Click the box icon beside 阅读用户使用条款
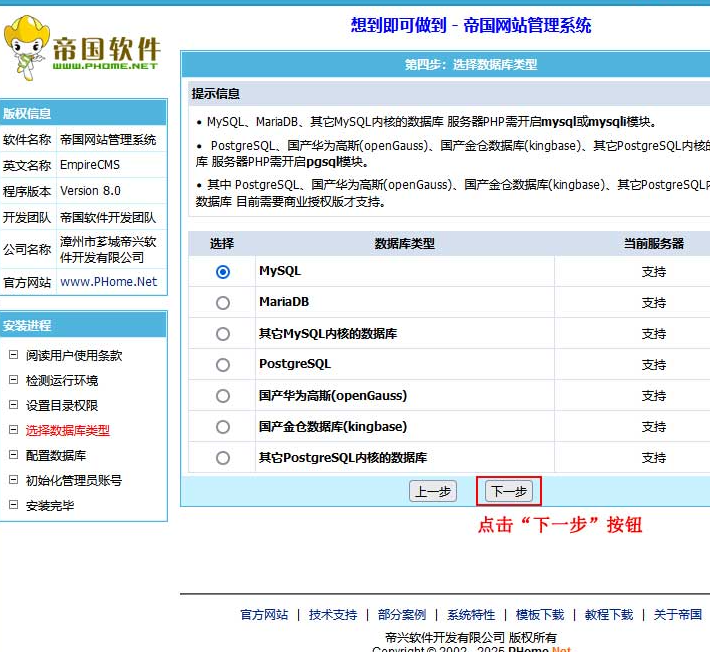The height and width of the screenshot is (652, 710). pyautogui.click(x=13, y=355)
